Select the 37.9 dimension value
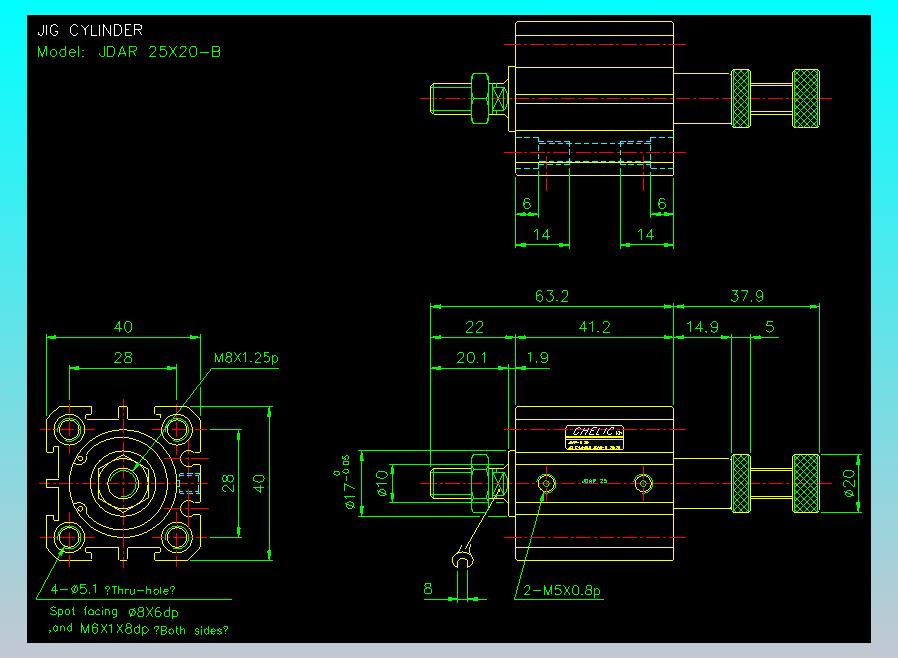898x658 pixels. click(747, 296)
